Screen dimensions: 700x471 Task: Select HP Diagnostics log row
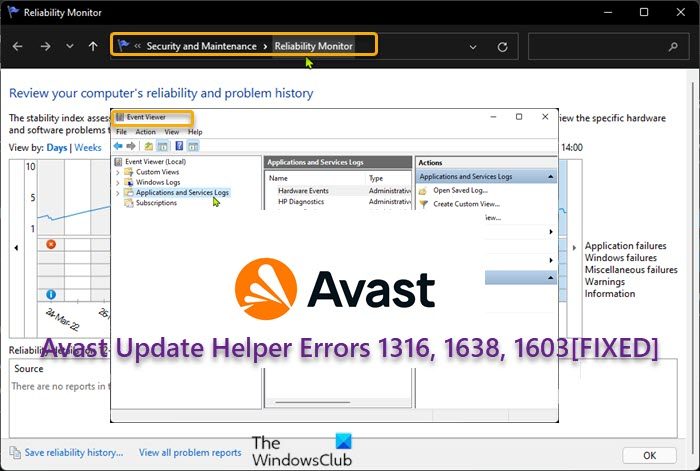tap(338, 202)
